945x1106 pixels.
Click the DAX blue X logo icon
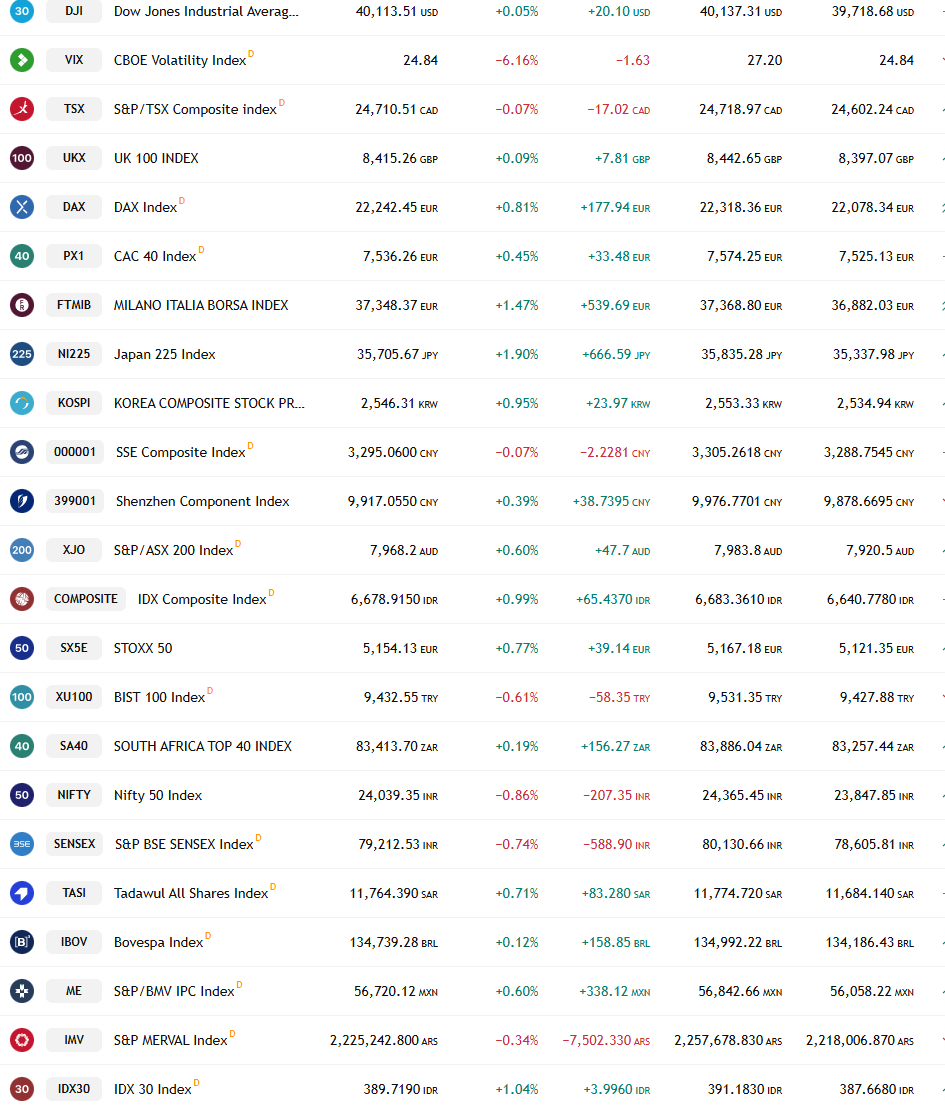coord(22,207)
